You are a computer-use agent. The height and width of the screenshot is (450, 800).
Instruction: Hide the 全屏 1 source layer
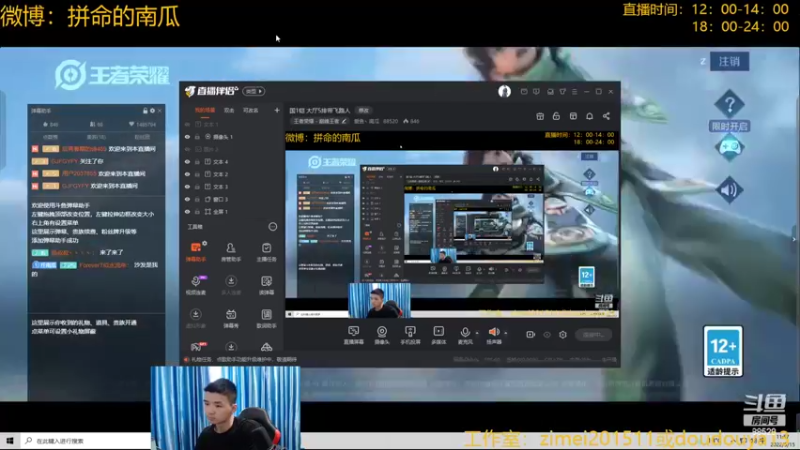(x=187, y=211)
